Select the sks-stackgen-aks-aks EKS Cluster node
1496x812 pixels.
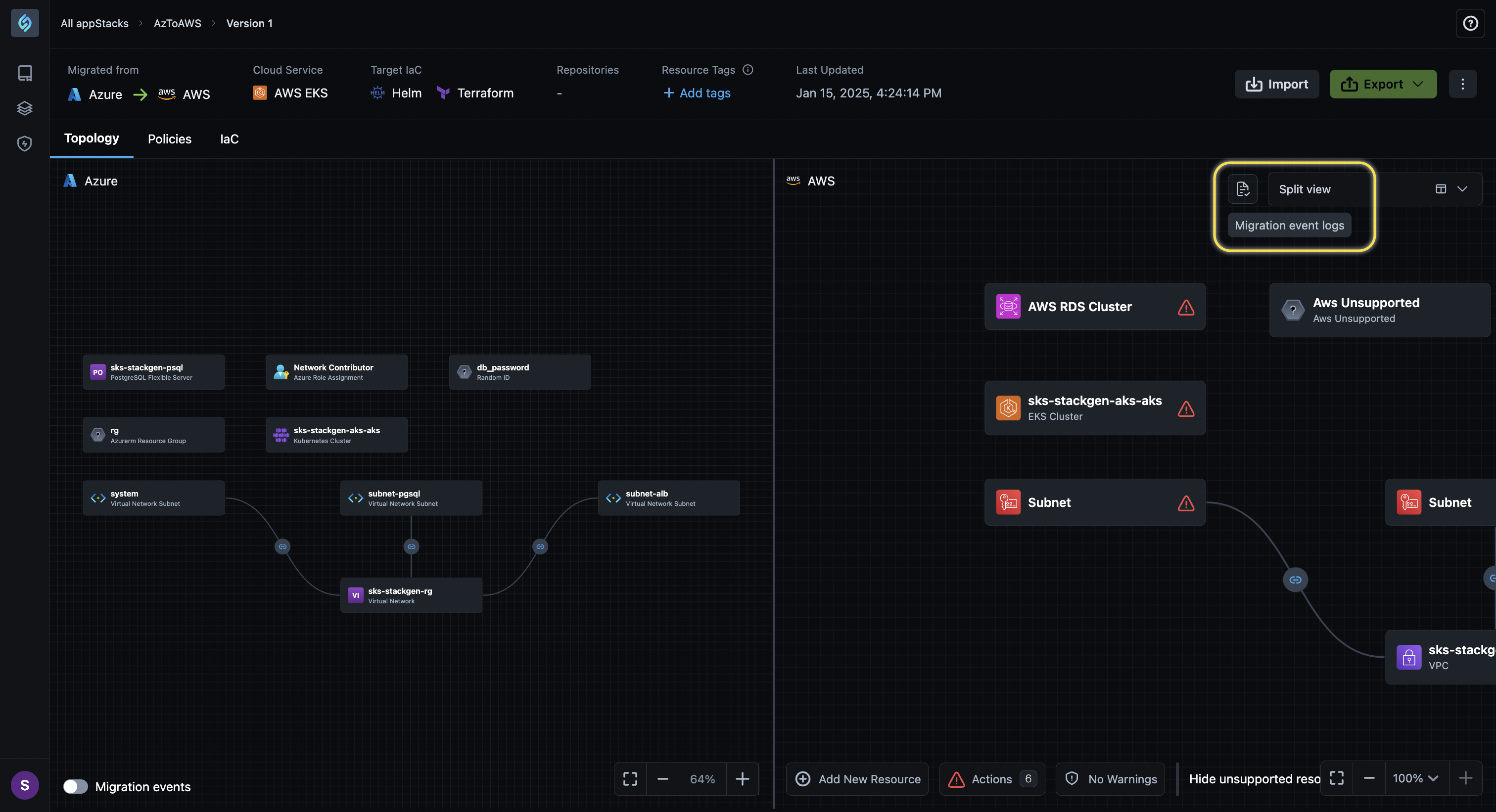1095,408
